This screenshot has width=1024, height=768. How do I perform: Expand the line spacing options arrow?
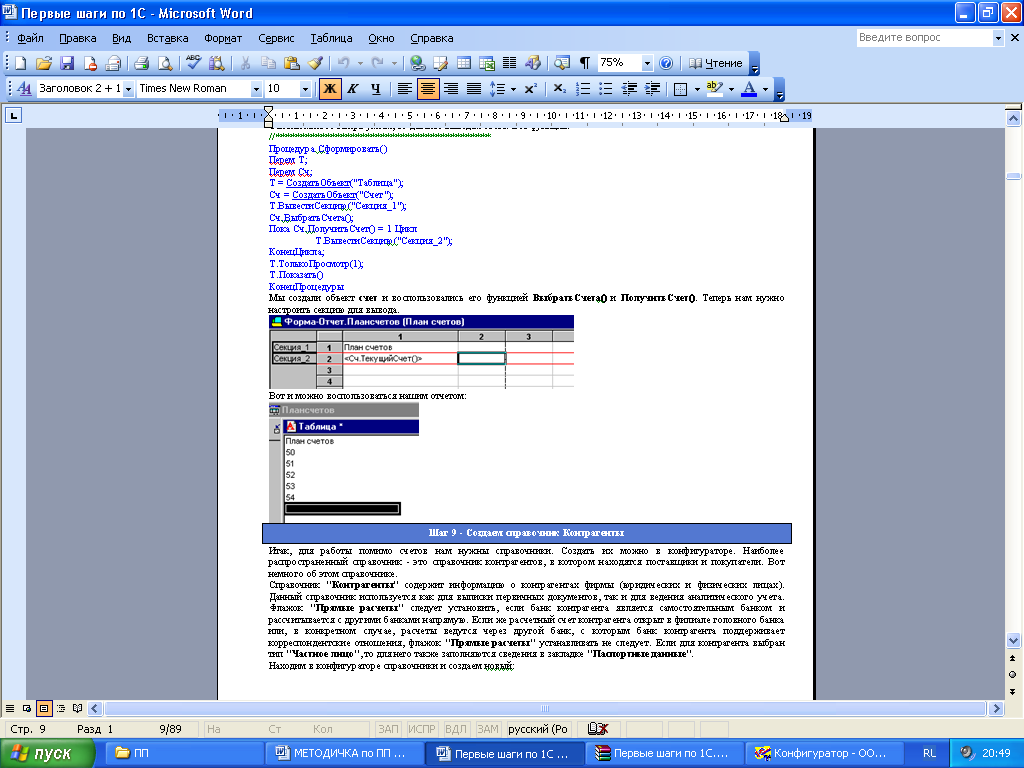click(x=513, y=89)
